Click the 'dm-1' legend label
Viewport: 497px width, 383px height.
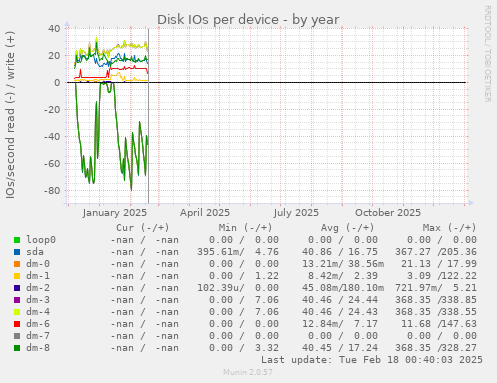(x=38, y=276)
